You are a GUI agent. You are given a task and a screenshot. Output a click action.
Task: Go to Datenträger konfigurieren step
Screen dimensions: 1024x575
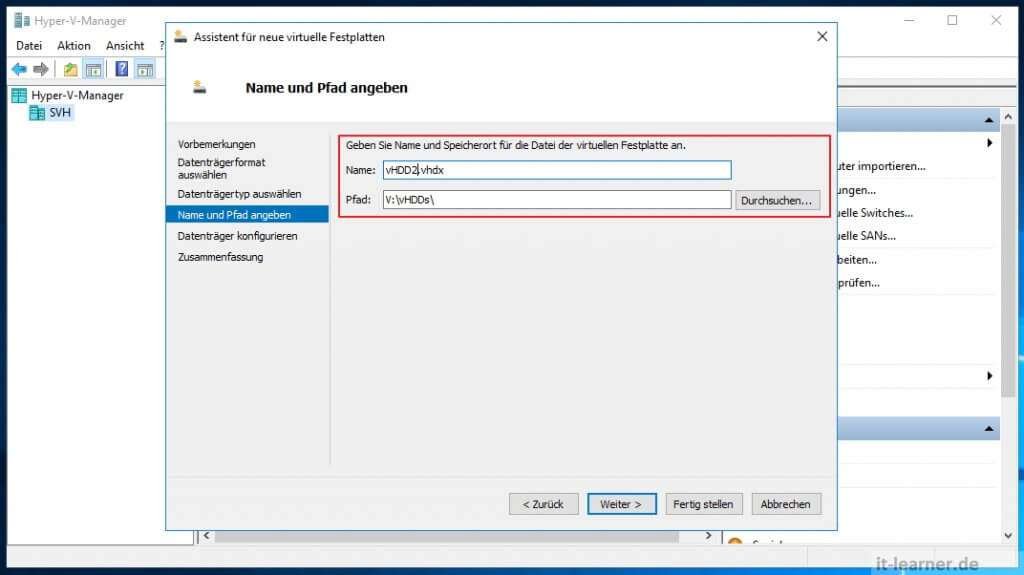pyautogui.click(x=237, y=236)
